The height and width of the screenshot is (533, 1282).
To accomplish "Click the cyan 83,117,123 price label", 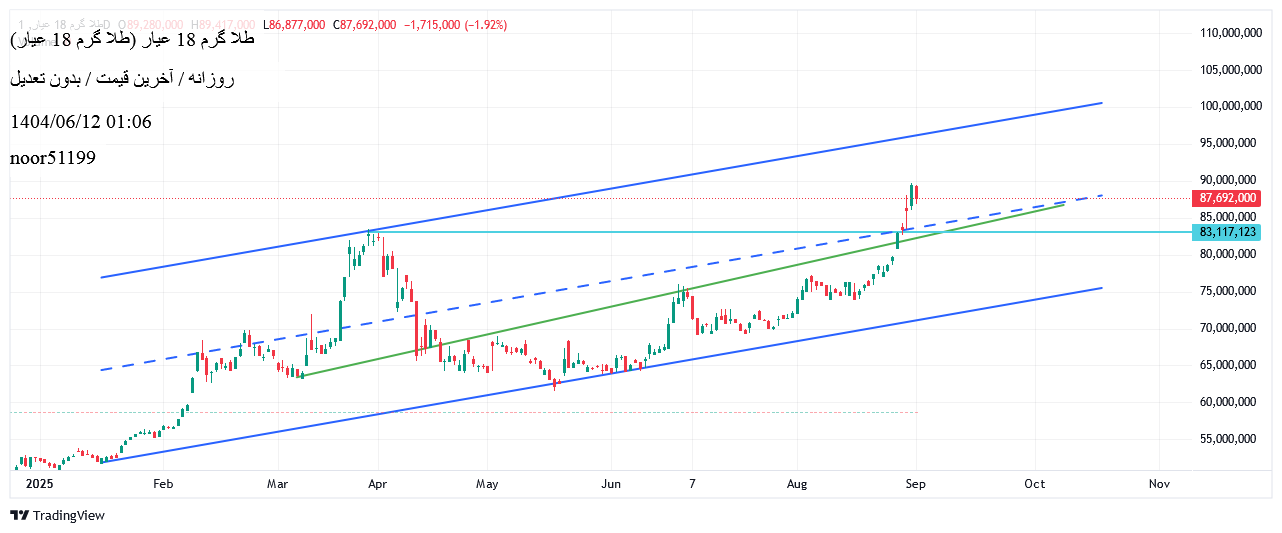I will (1226, 232).
